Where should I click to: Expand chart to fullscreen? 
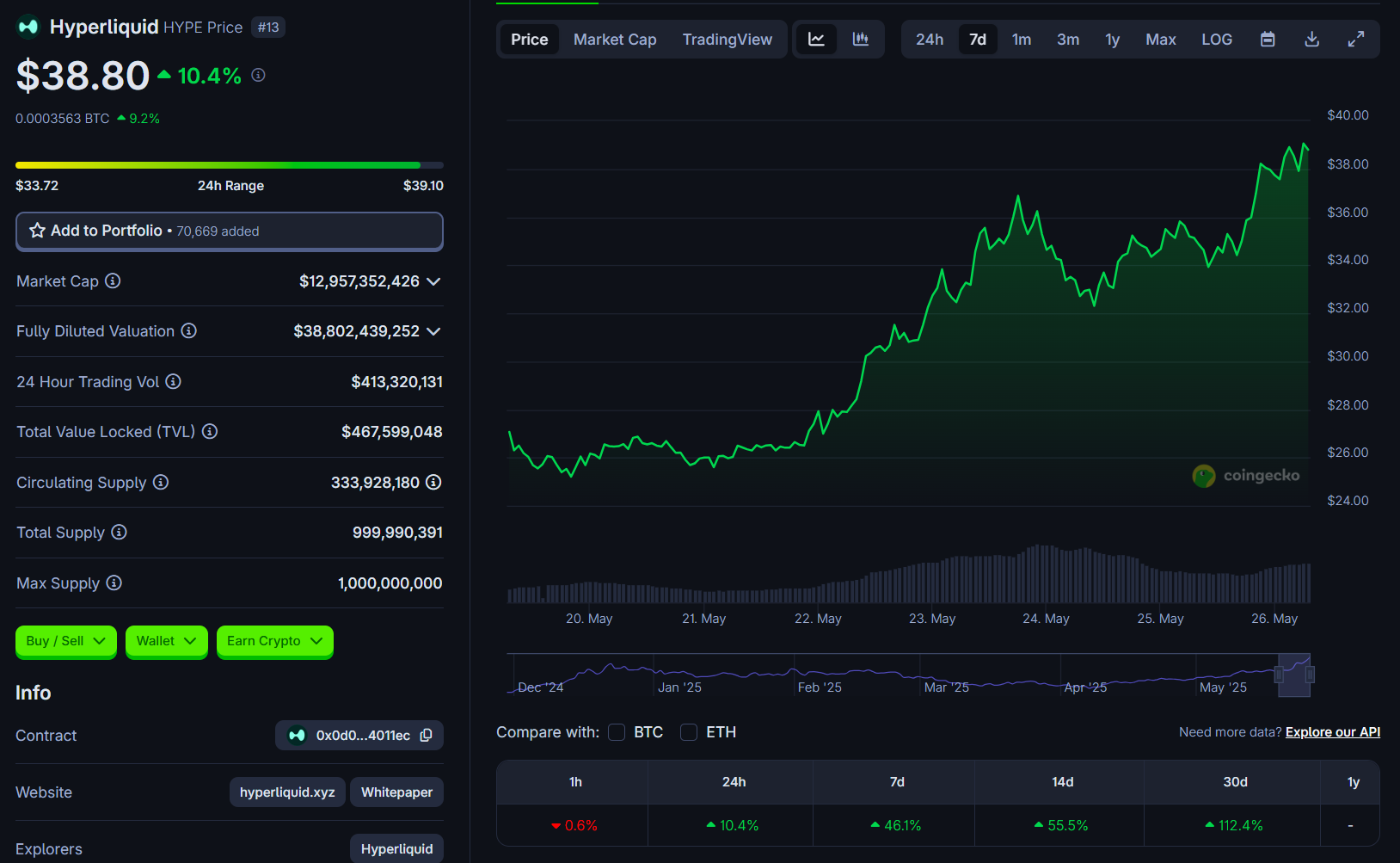tap(1355, 40)
